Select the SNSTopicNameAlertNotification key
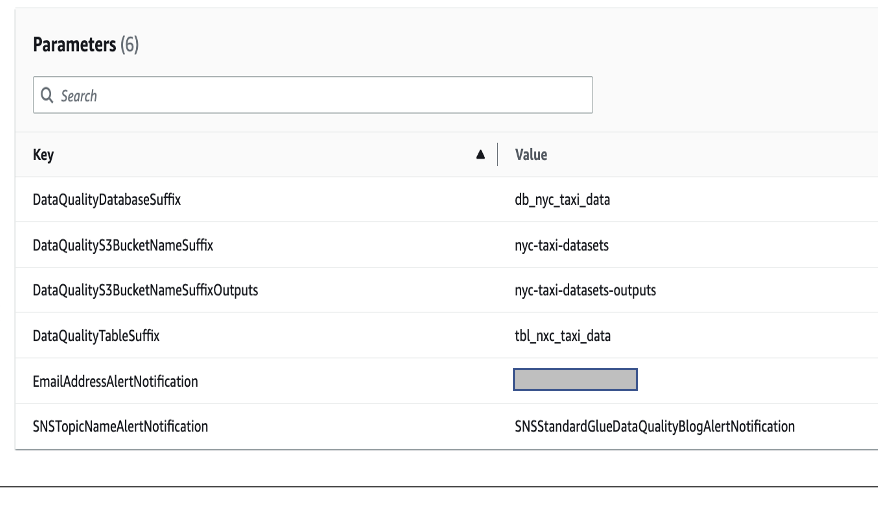Screen dimensions: 878x510 click(x=121, y=427)
